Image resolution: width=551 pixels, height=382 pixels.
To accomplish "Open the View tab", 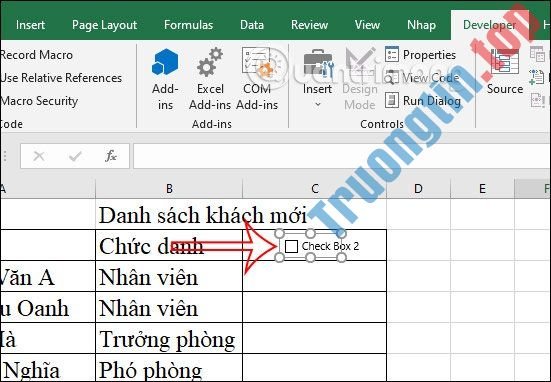I will [367, 25].
